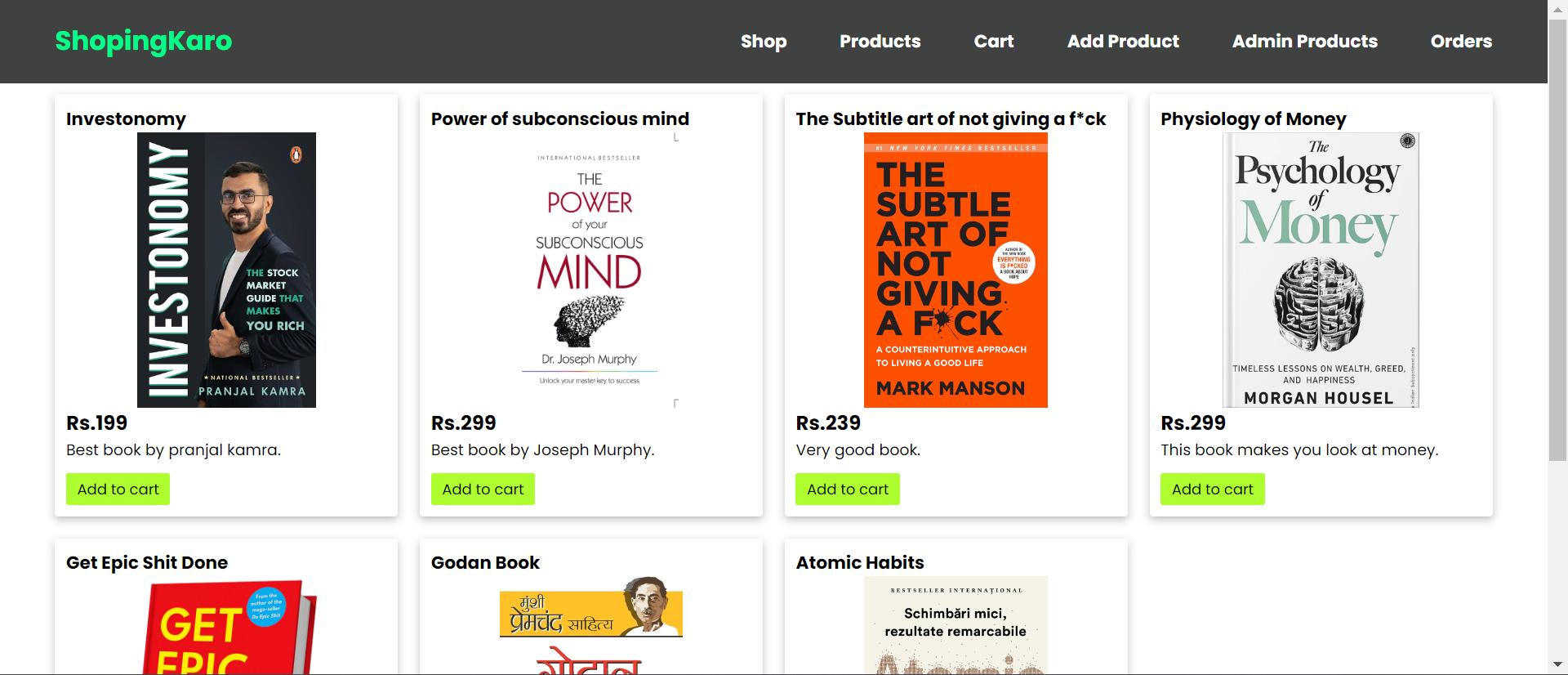Add Power of subconscious mind to cart
1568x675 pixels.
483,489
